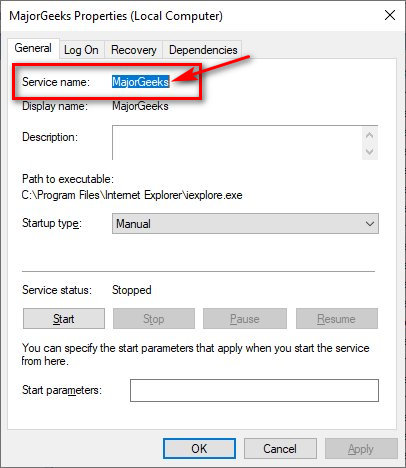
Task: Start the stopped service
Action: (64, 319)
